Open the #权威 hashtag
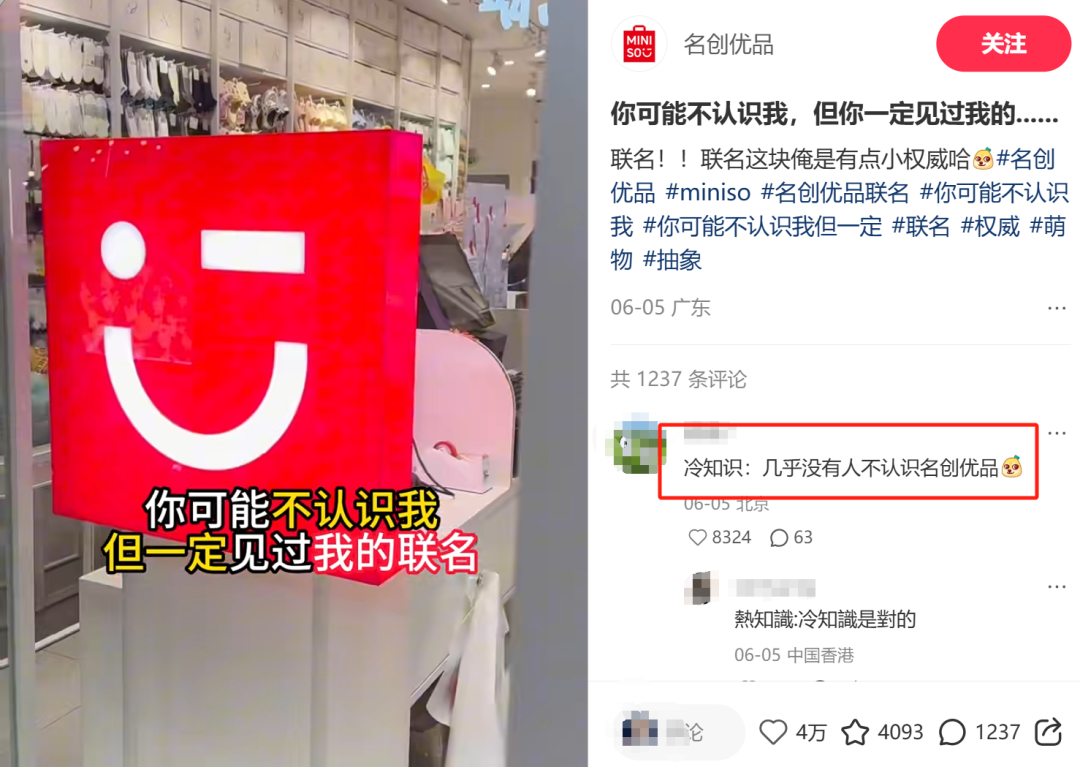1080x767 pixels. [x=990, y=226]
